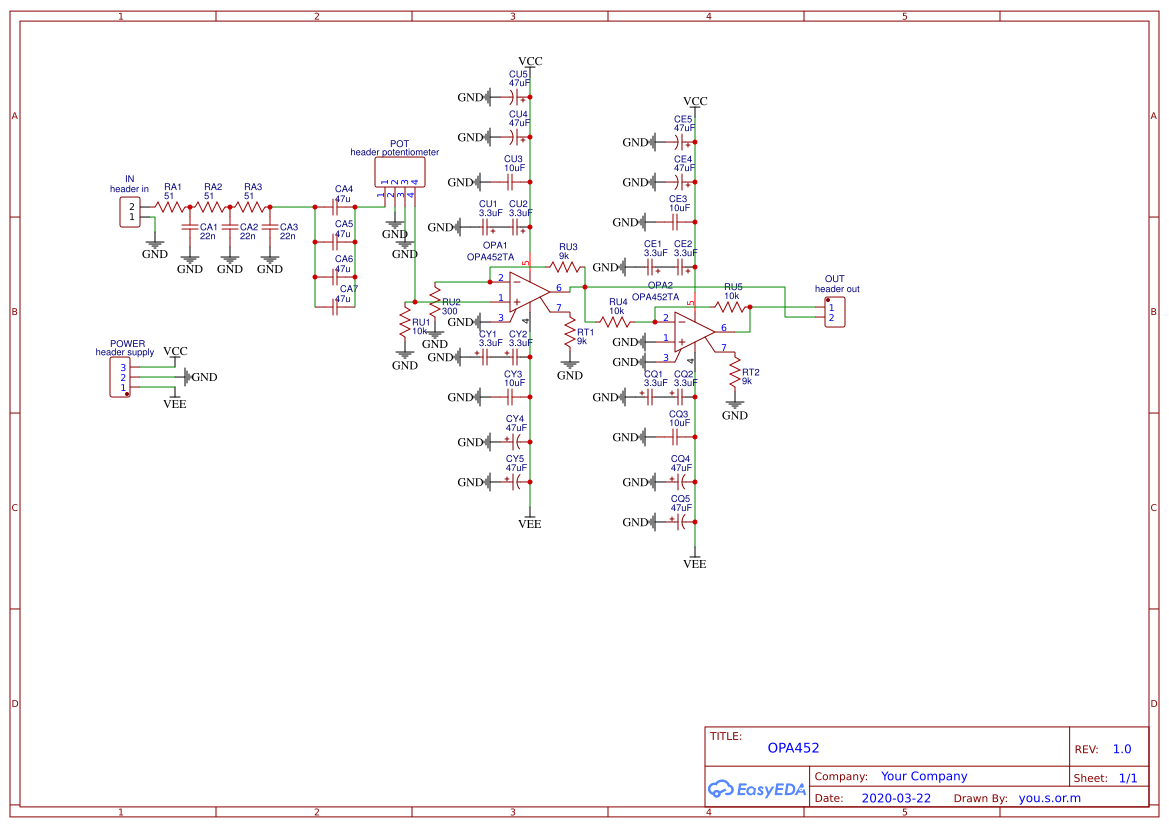Image resolution: width=1169 pixels, height=827 pixels.
Task: Select the OPA452 title text field
Action: [792, 747]
